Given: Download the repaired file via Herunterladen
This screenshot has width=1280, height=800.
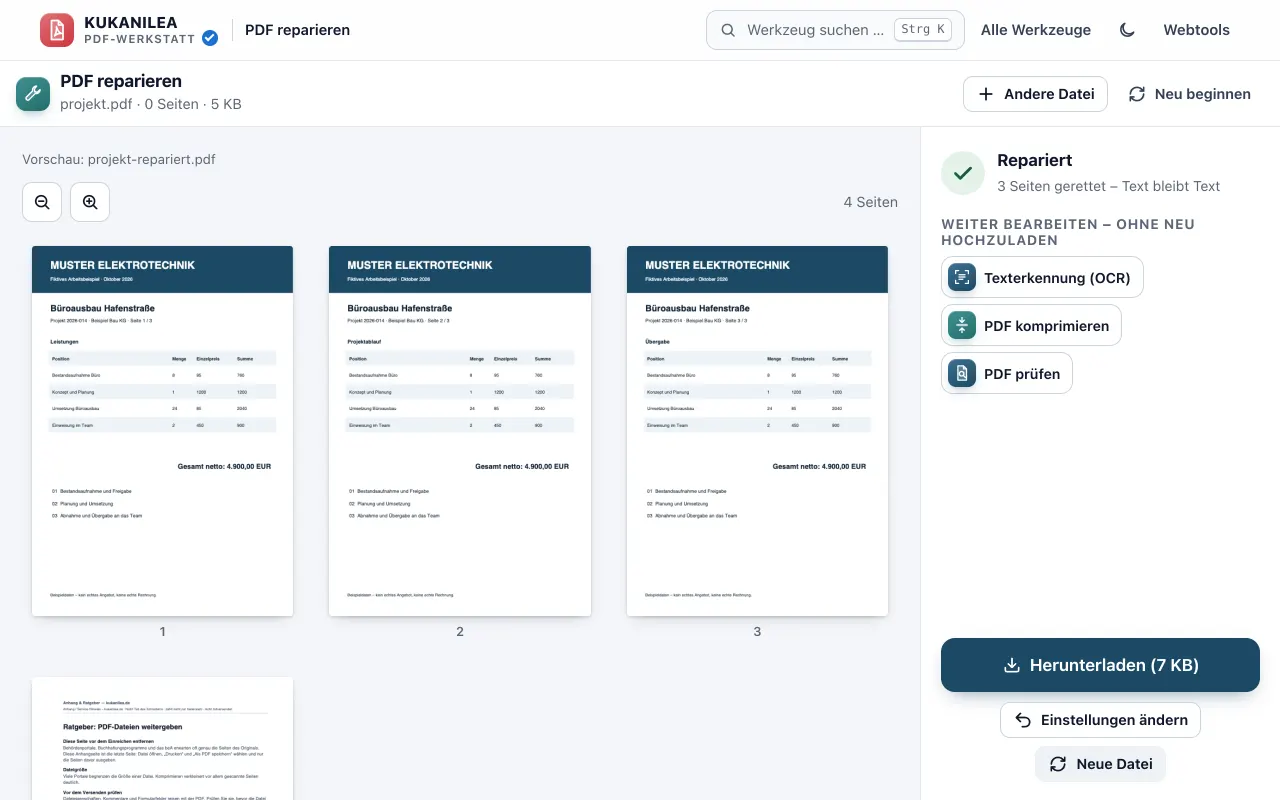Looking at the screenshot, I should (1100, 665).
